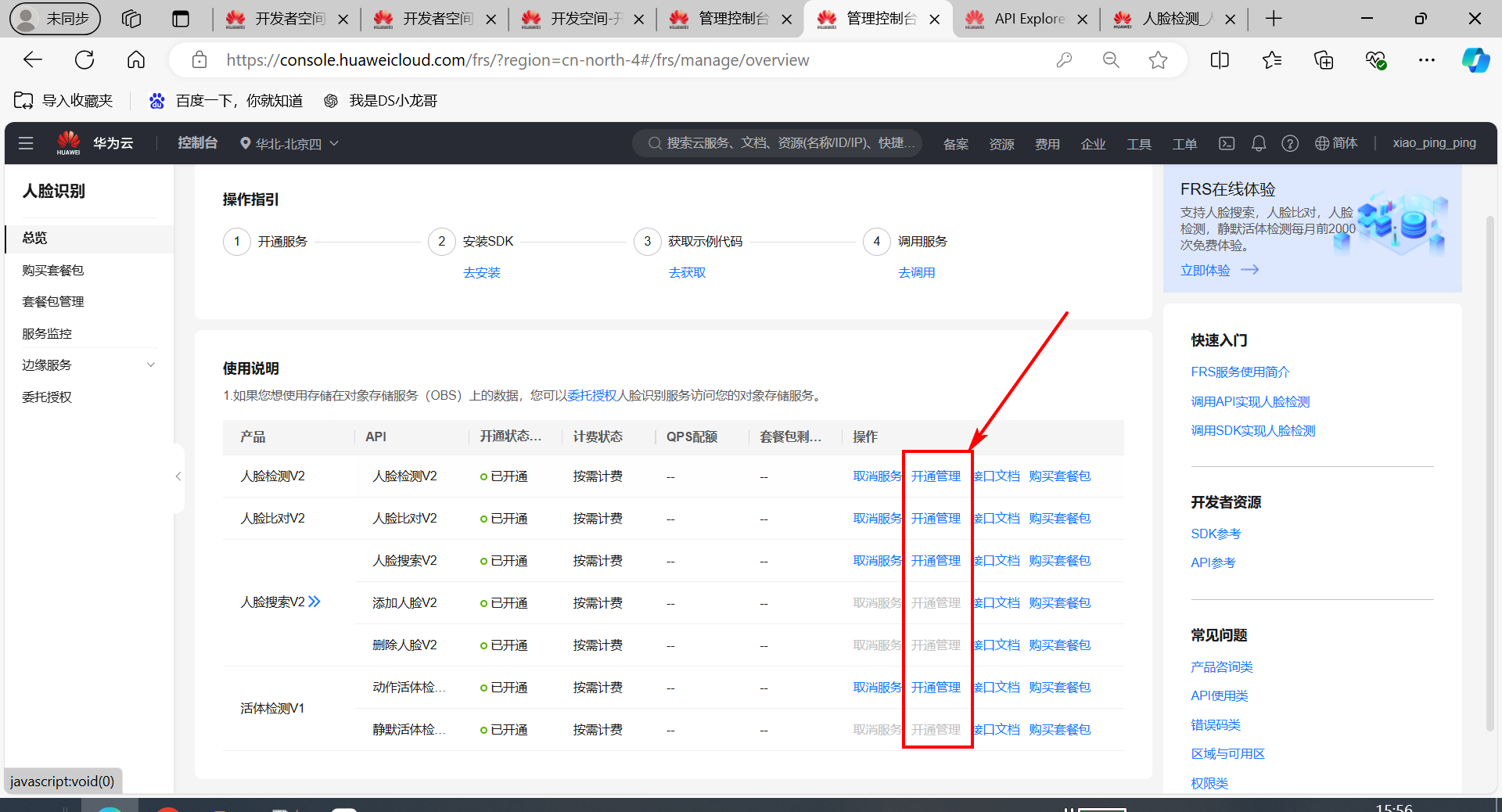The width and height of the screenshot is (1502, 812).
Task: Open the 华北-北京四 region dropdown
Action: pos(289,144)
